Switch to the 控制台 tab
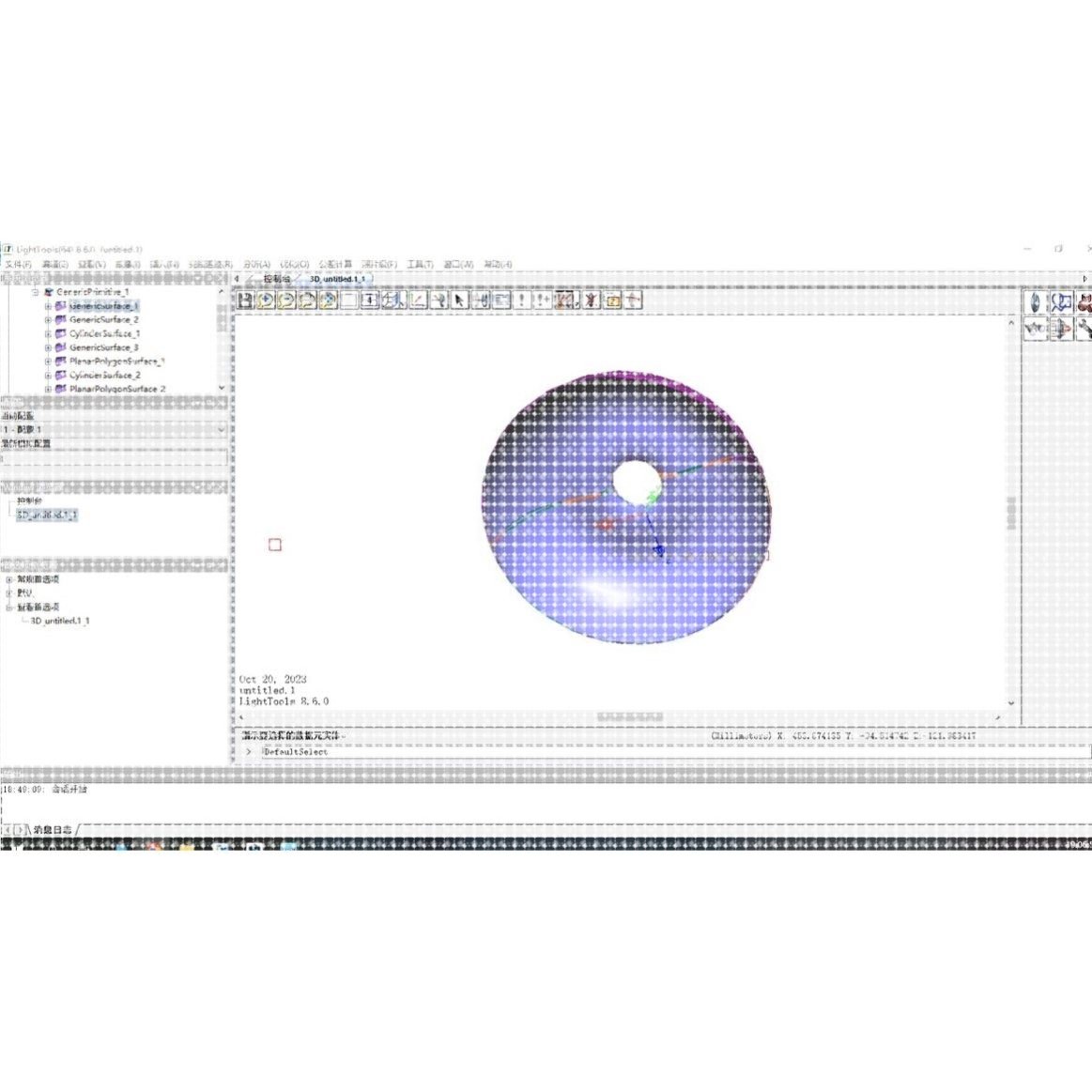 click(x=276, y=279)
